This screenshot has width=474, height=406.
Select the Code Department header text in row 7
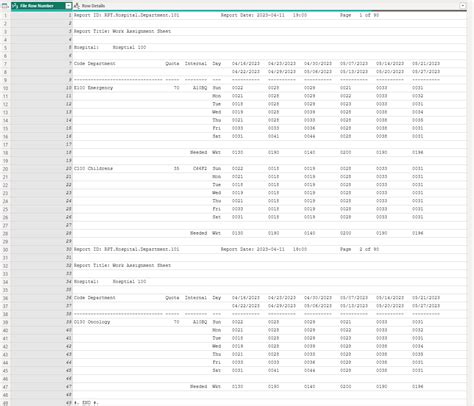point(95,64)
